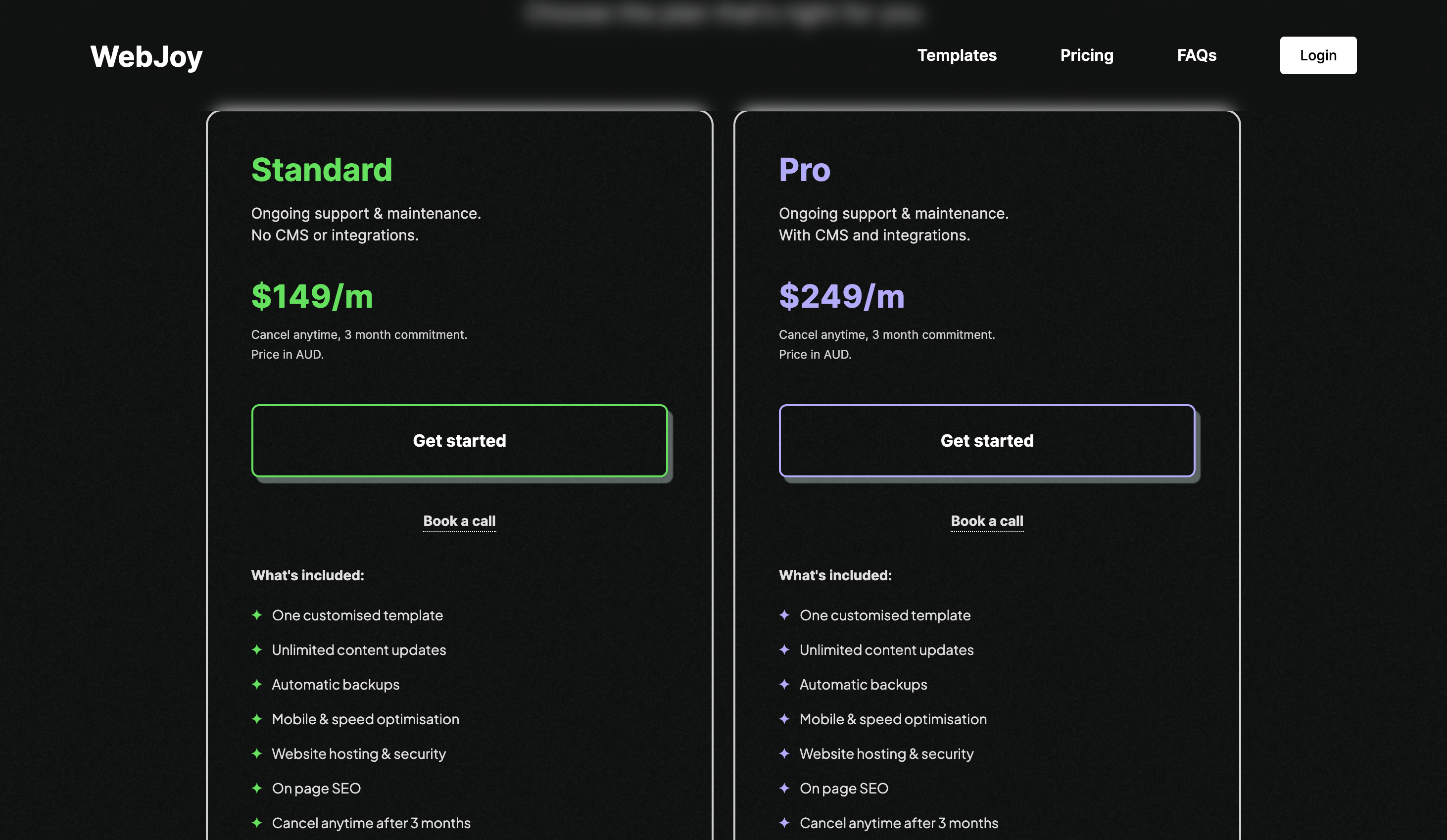Follow Book a call link in Standard card
The image size is (1447, 840).
(x=459, y=521)
